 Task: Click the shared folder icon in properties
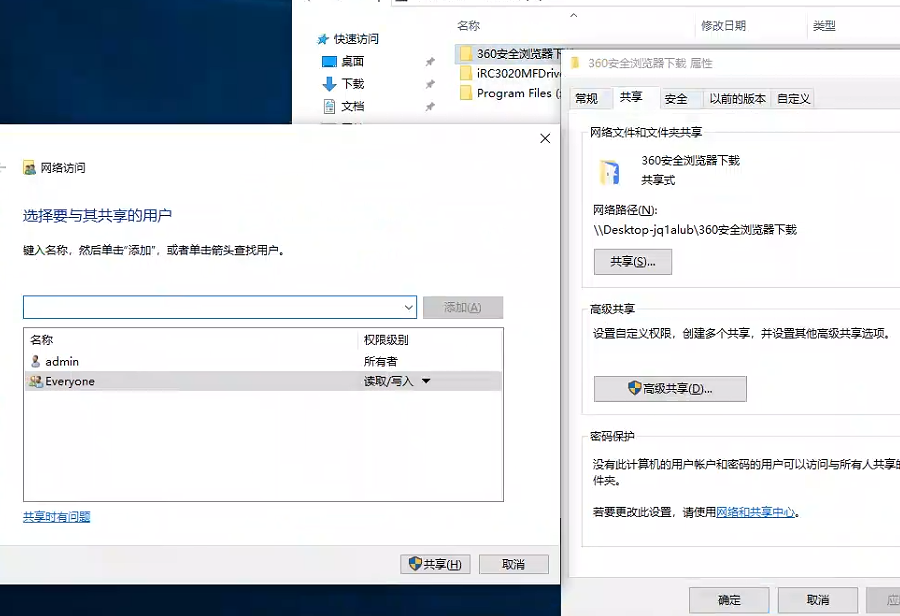[x=610, y=172]
